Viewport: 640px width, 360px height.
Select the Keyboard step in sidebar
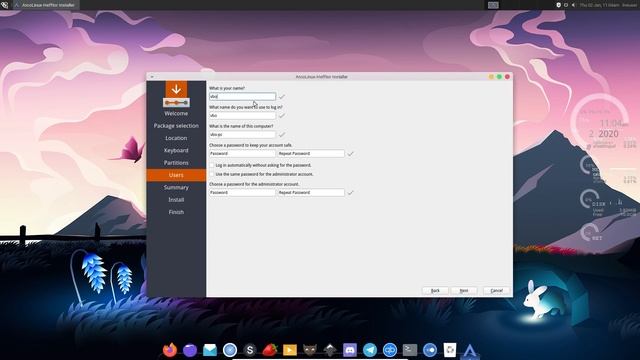point(176,150)
